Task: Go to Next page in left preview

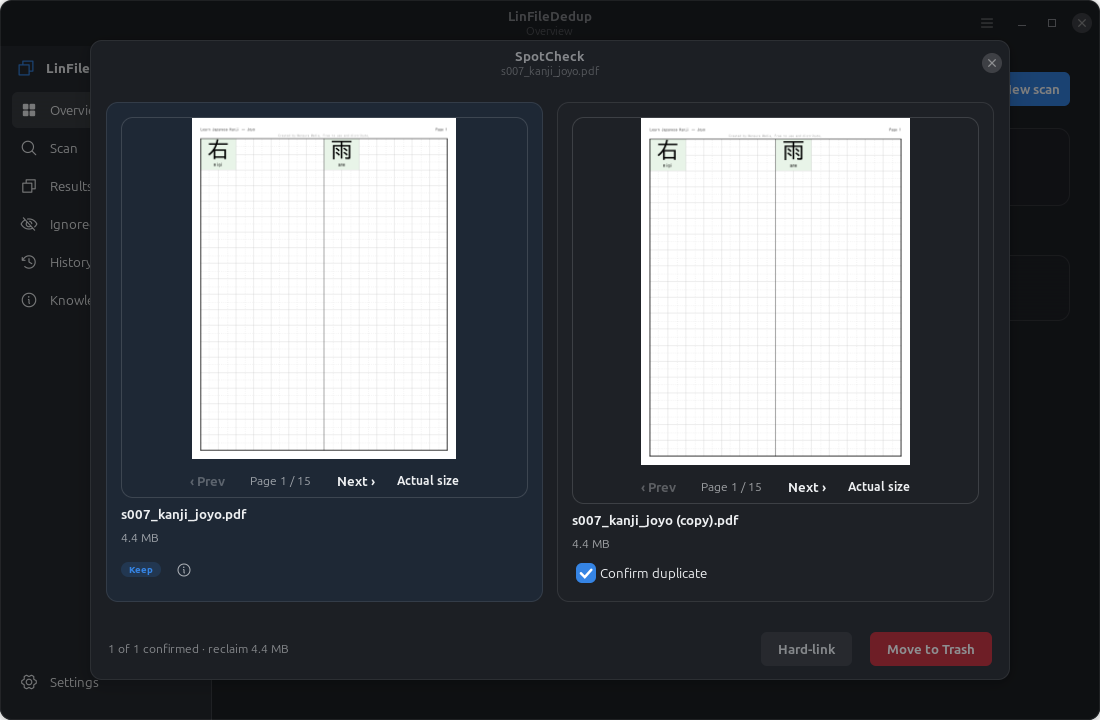Action: click(356, 481)
